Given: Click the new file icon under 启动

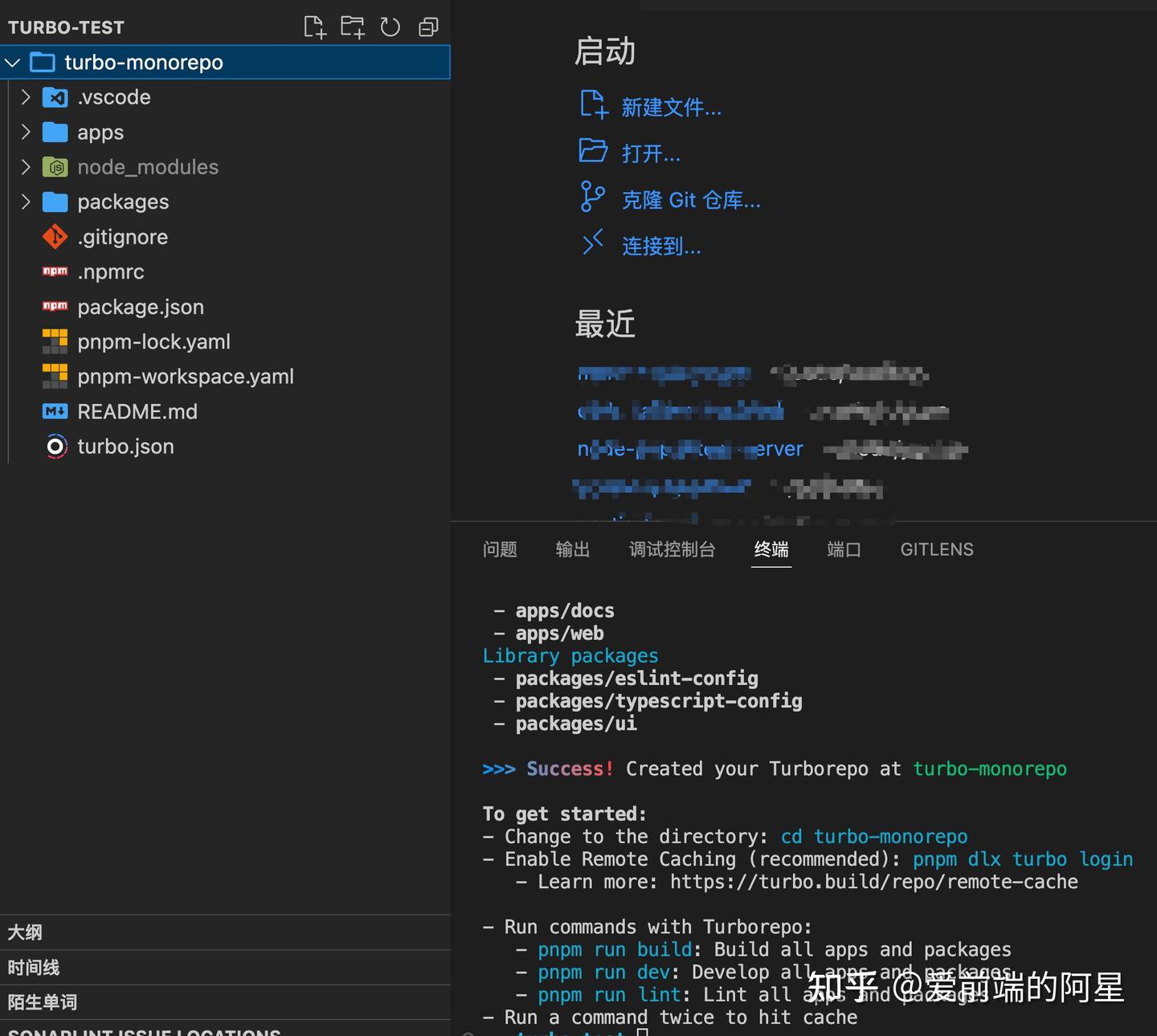Looking at the screenshot, I should (x=594, y=104).
